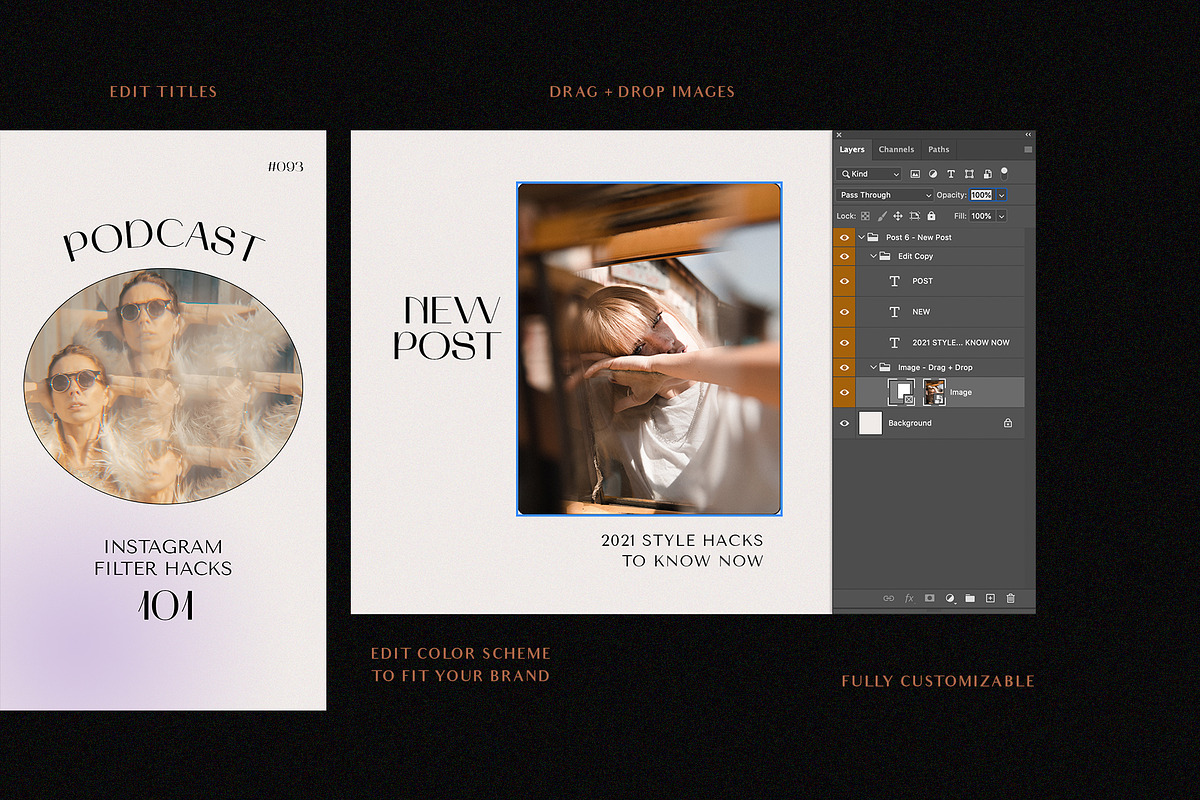The image size is (1200, 800).
Task: Hide the Edit Copy group
Action: click(844, 256)
